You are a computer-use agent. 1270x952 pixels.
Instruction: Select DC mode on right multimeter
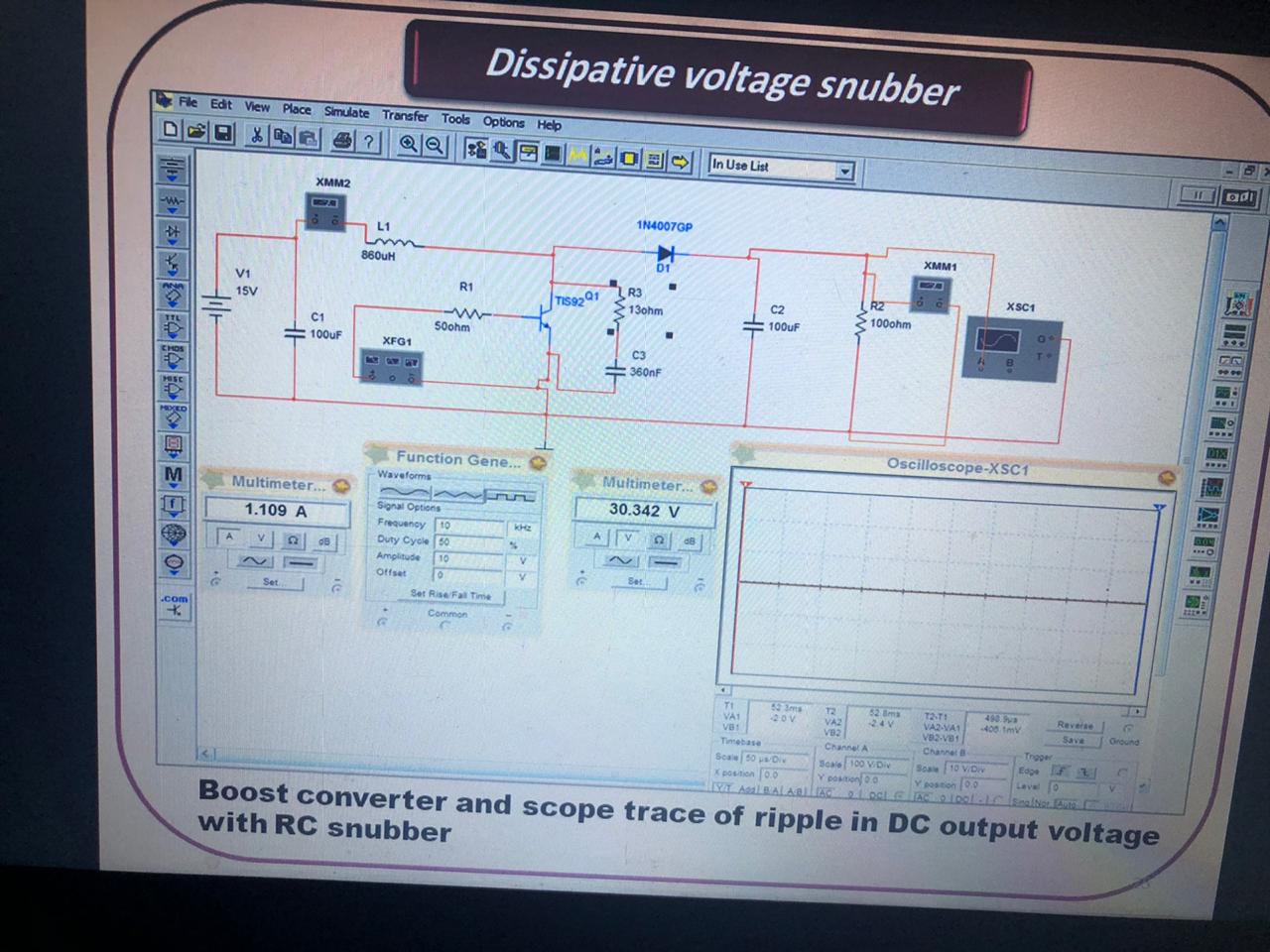pos(666,561)
